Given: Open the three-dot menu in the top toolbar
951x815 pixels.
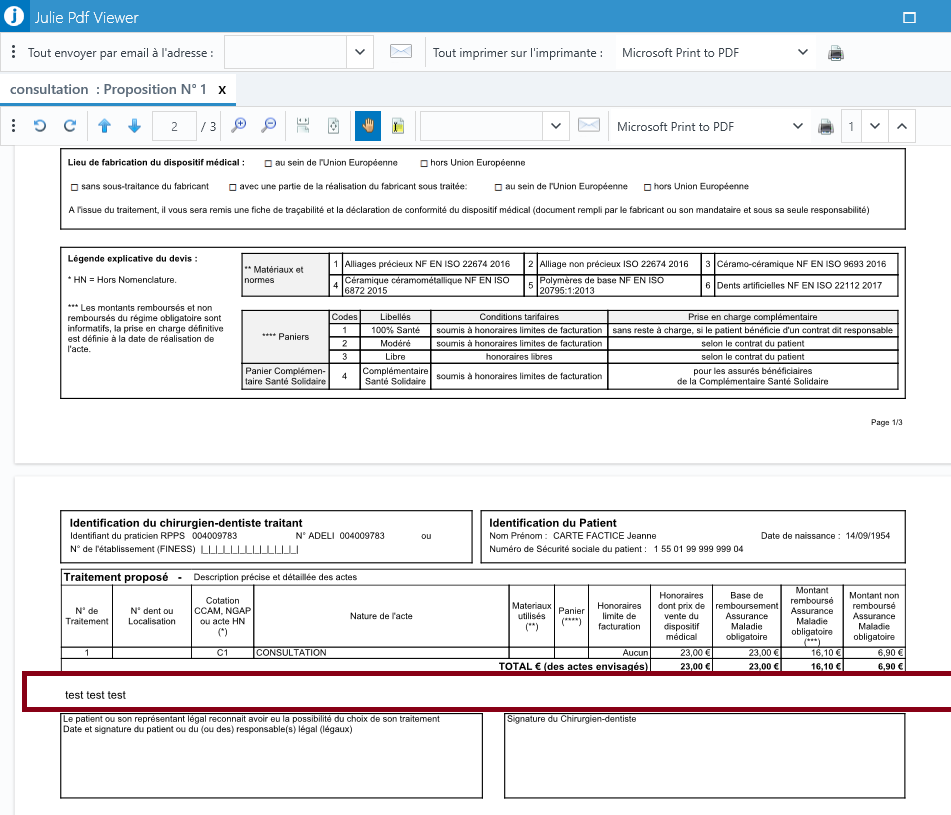Looking at the screenshot, I should 13,52.
